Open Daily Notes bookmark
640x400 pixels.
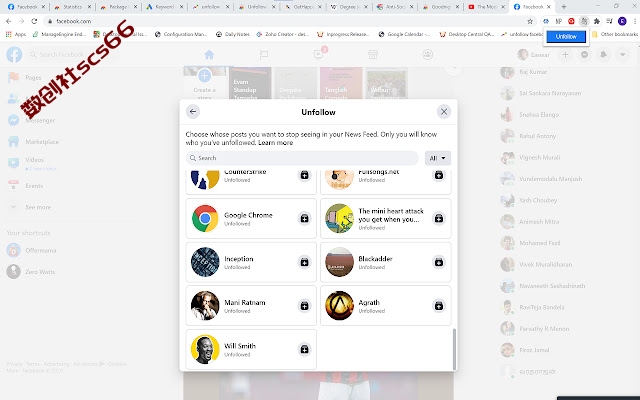point(233,34)
